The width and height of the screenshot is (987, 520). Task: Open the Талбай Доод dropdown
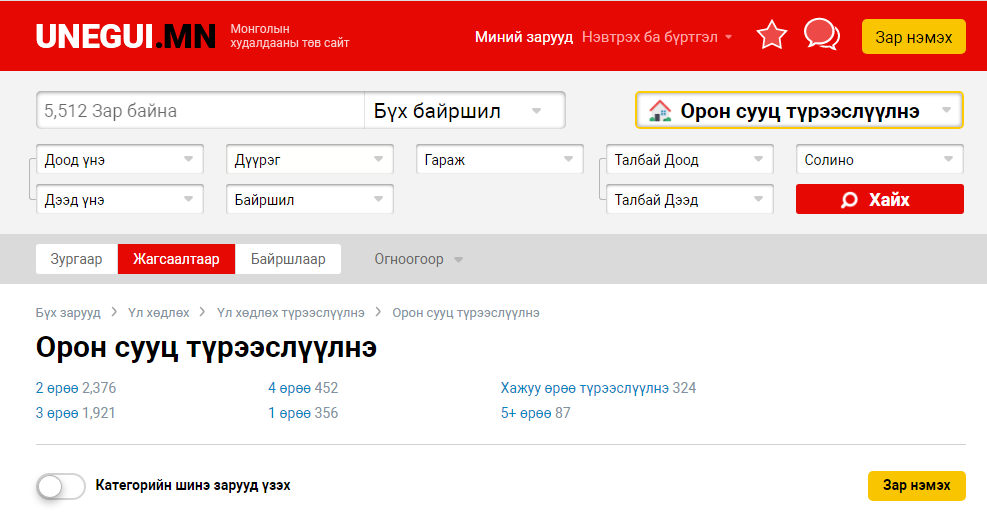689,160
